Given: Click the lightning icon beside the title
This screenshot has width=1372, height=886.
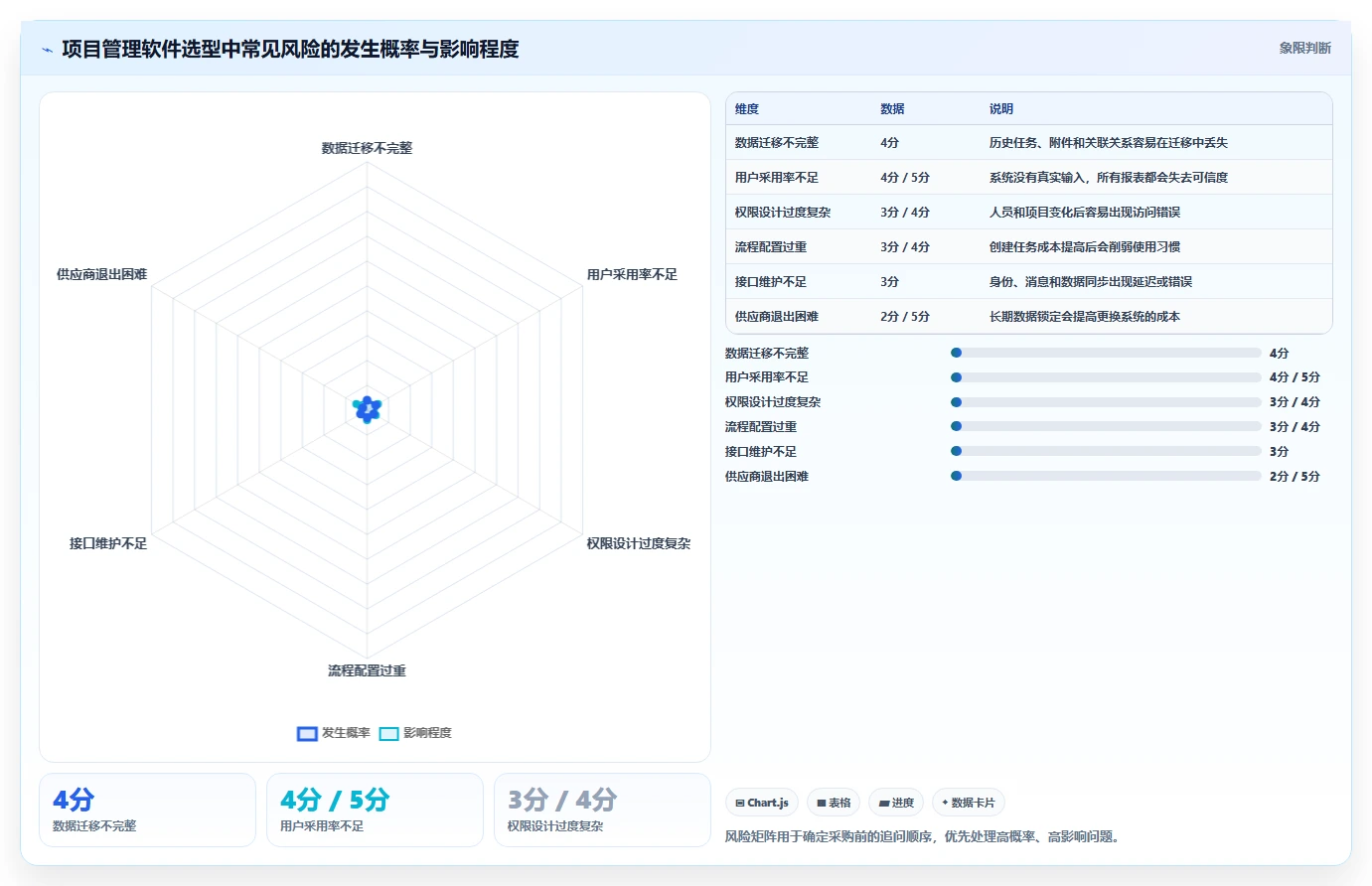Looking at the screenshot, I should coord(47,50).
